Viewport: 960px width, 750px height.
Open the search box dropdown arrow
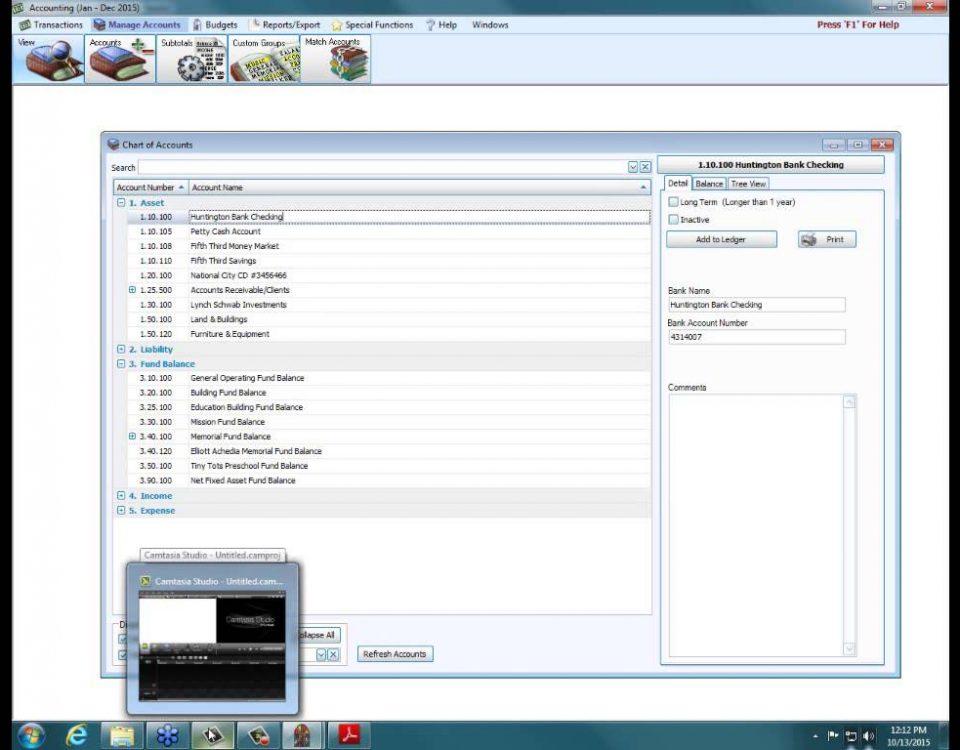(x=633, y=168)
